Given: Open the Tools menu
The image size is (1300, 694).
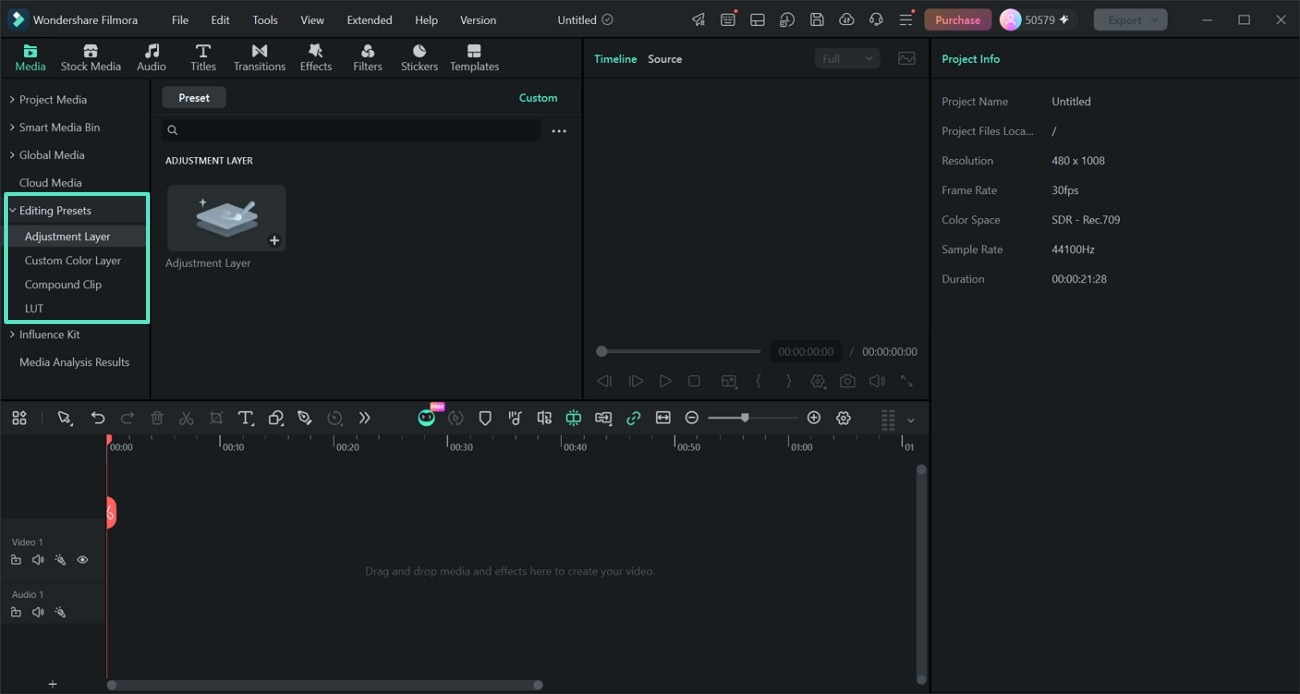Looking at the screenshot, I should (x=265, y=20).
